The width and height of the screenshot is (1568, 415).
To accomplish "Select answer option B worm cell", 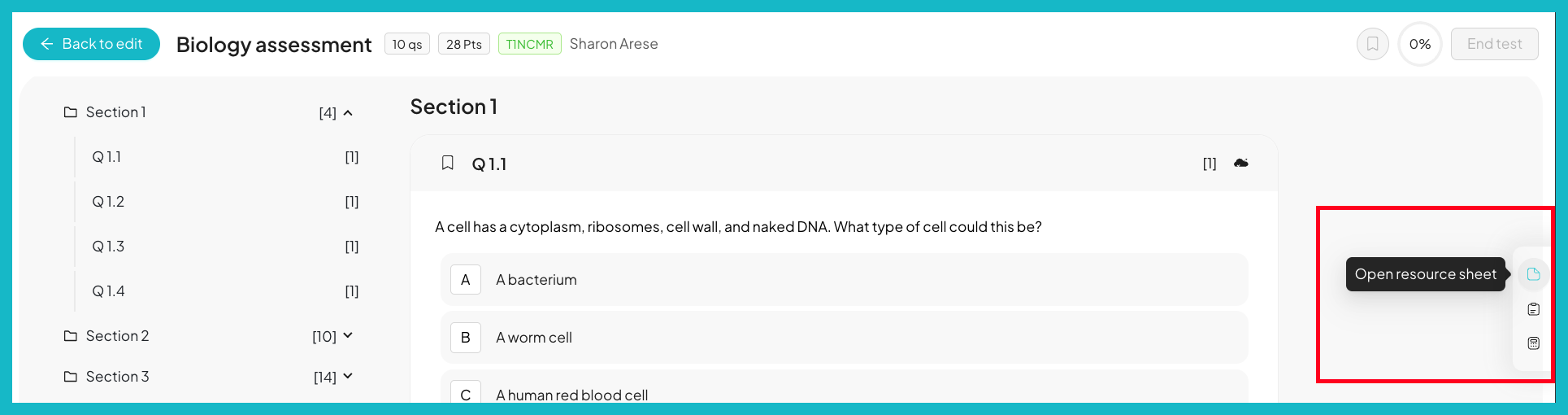I will (844, 338).
